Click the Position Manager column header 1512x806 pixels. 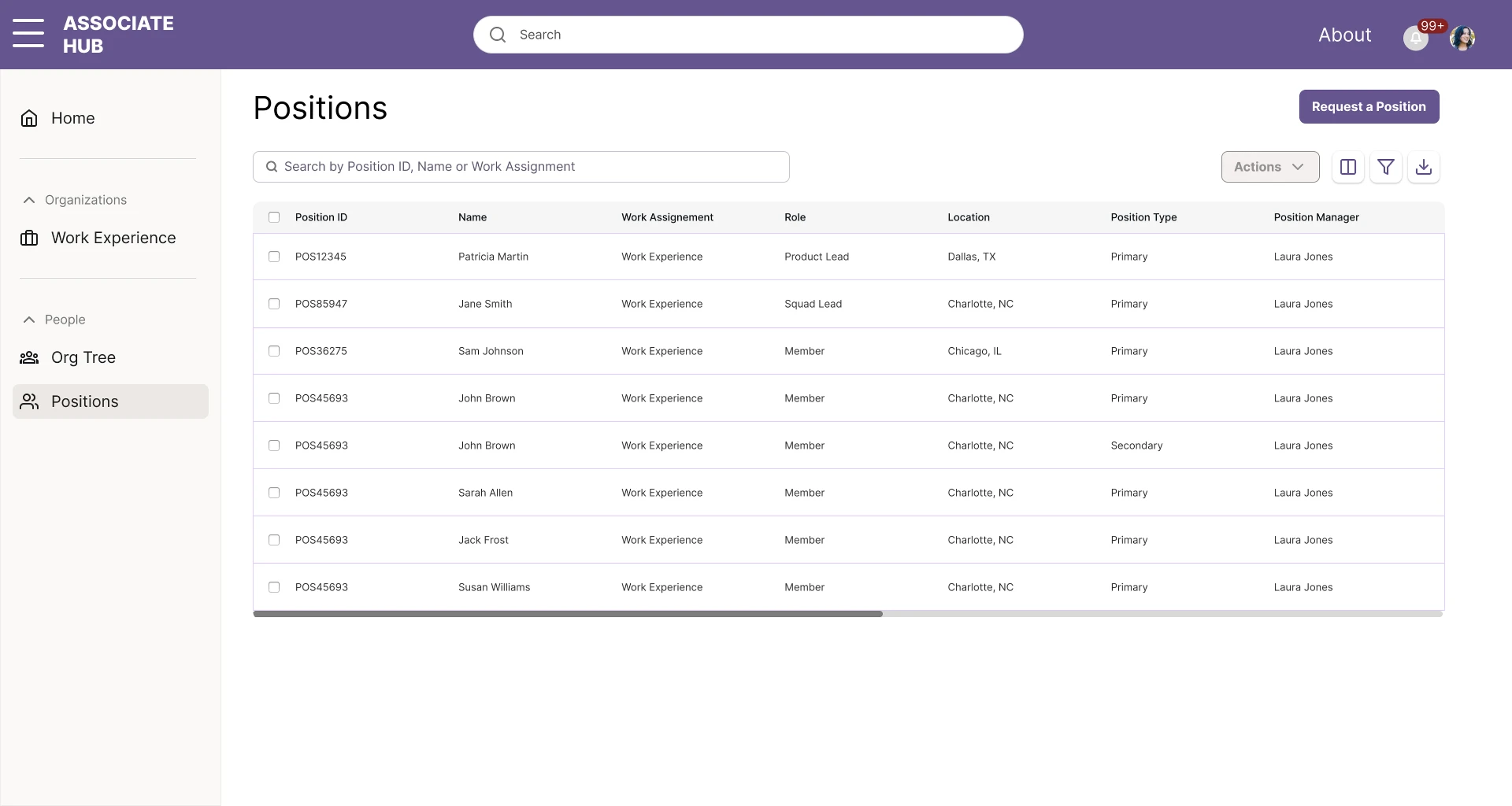click(x=1317, y=217)
